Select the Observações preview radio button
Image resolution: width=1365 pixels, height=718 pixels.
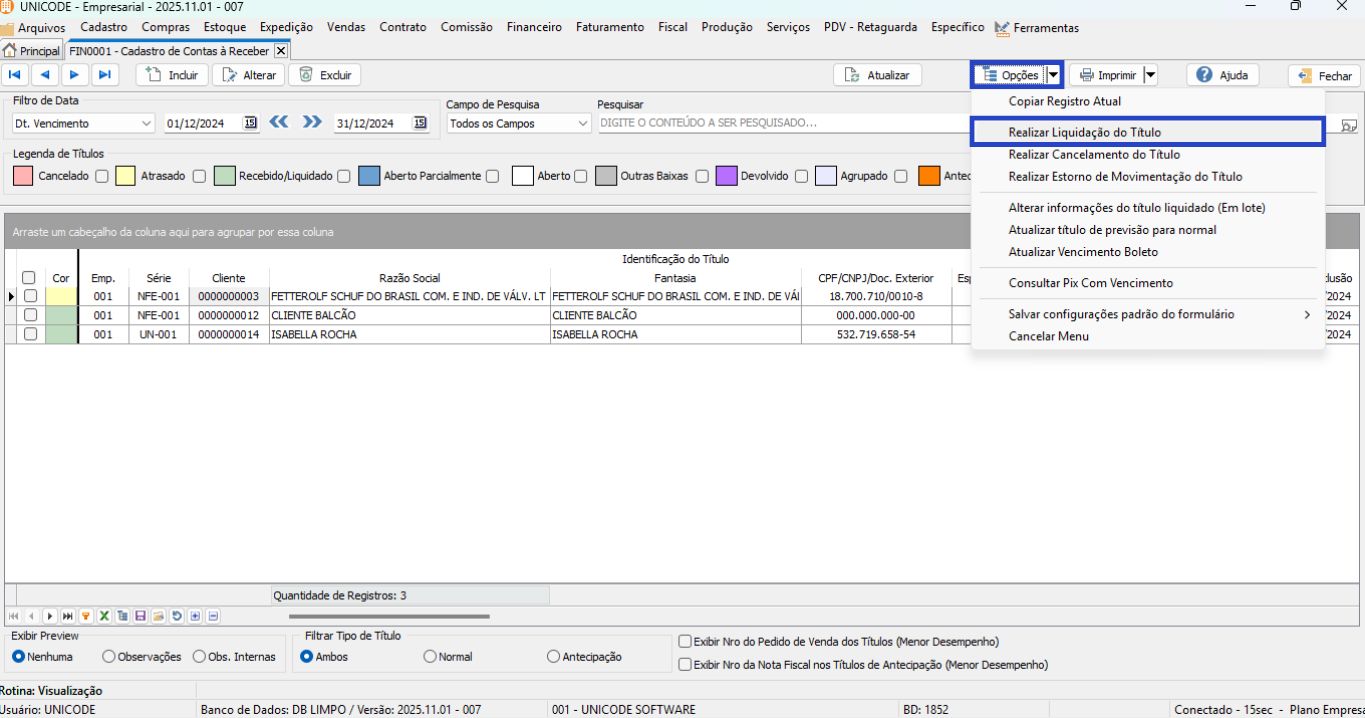110,657
